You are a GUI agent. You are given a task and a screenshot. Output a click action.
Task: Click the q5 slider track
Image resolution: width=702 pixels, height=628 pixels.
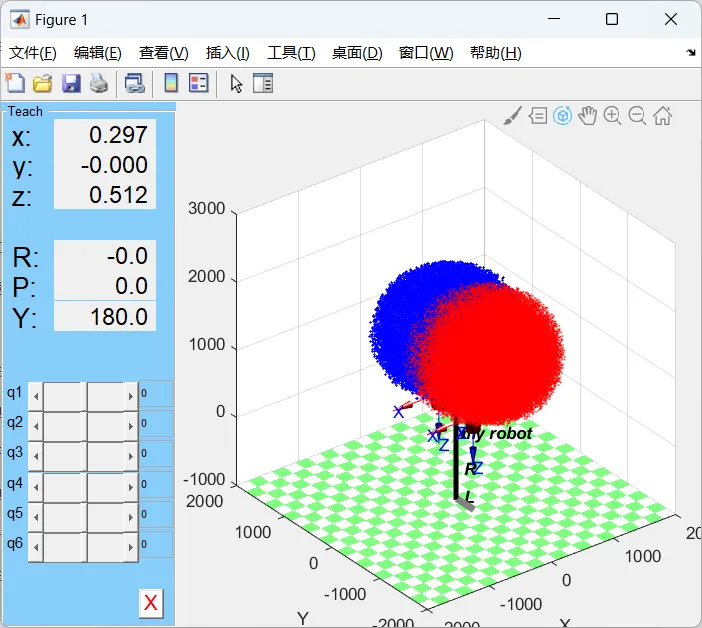[83, 517]
